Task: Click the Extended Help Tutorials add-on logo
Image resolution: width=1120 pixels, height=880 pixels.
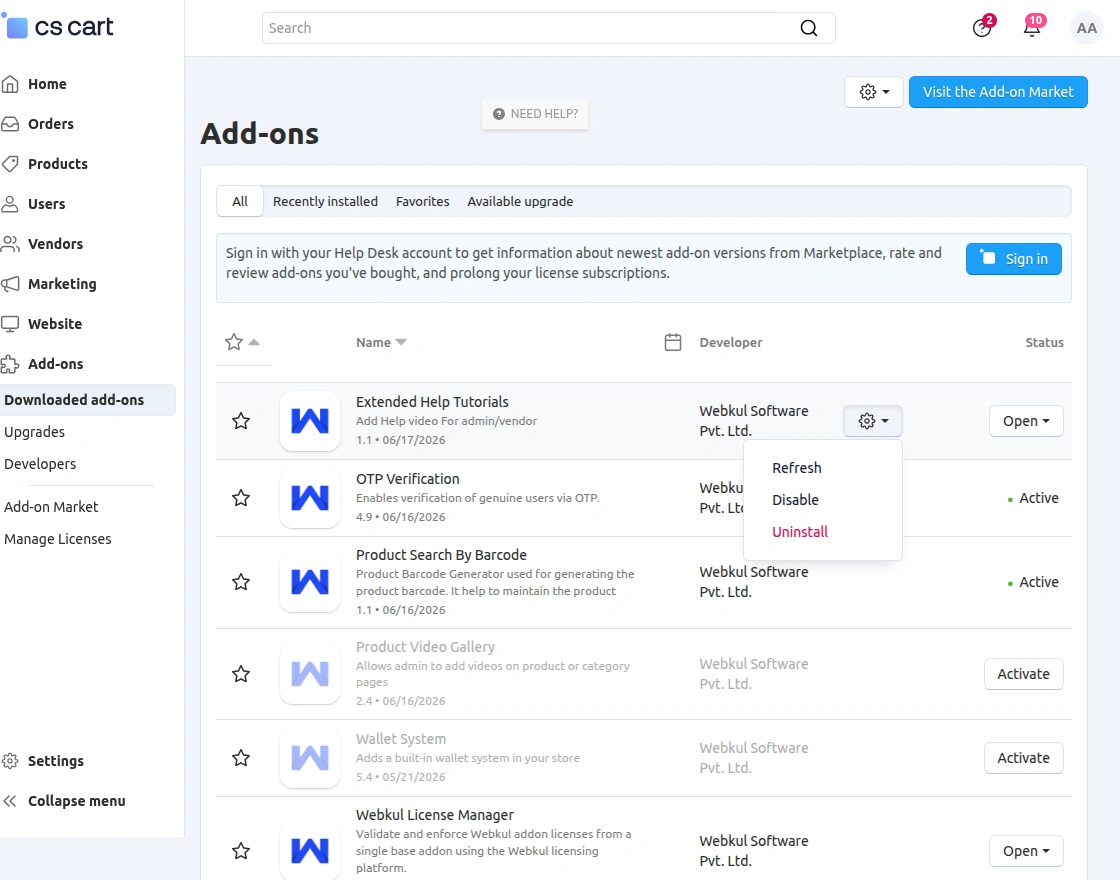Action: (310, 421)
